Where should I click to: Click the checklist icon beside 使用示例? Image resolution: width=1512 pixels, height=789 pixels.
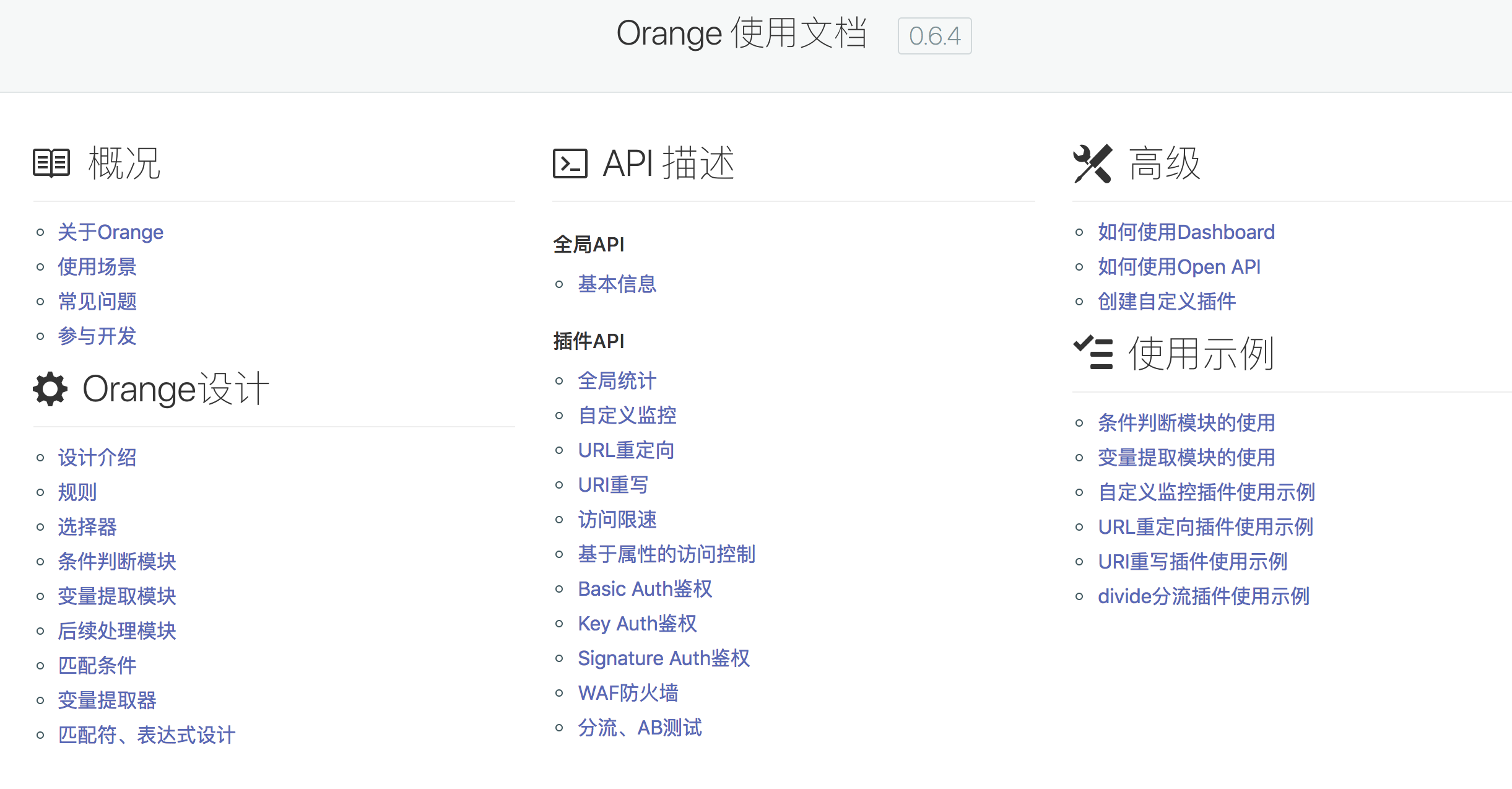(x=1093, y=353)
